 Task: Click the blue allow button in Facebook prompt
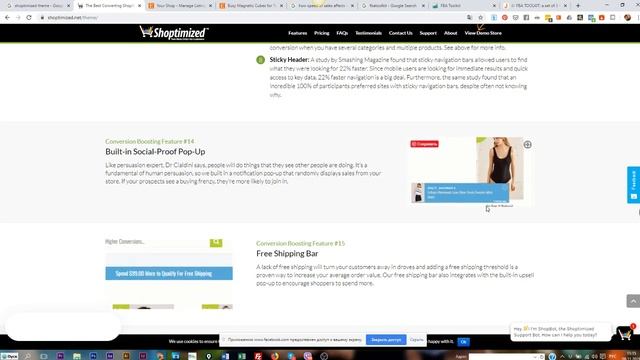386,340
